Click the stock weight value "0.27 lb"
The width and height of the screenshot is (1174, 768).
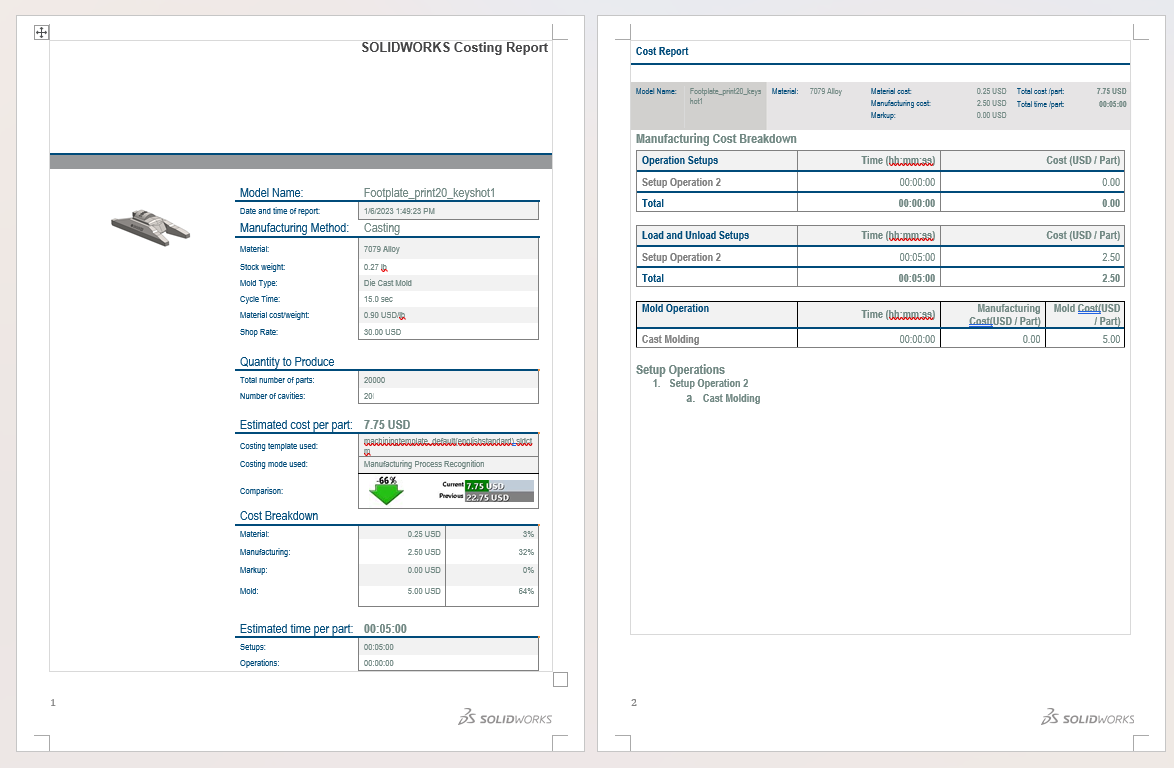[x=376, y=267]
